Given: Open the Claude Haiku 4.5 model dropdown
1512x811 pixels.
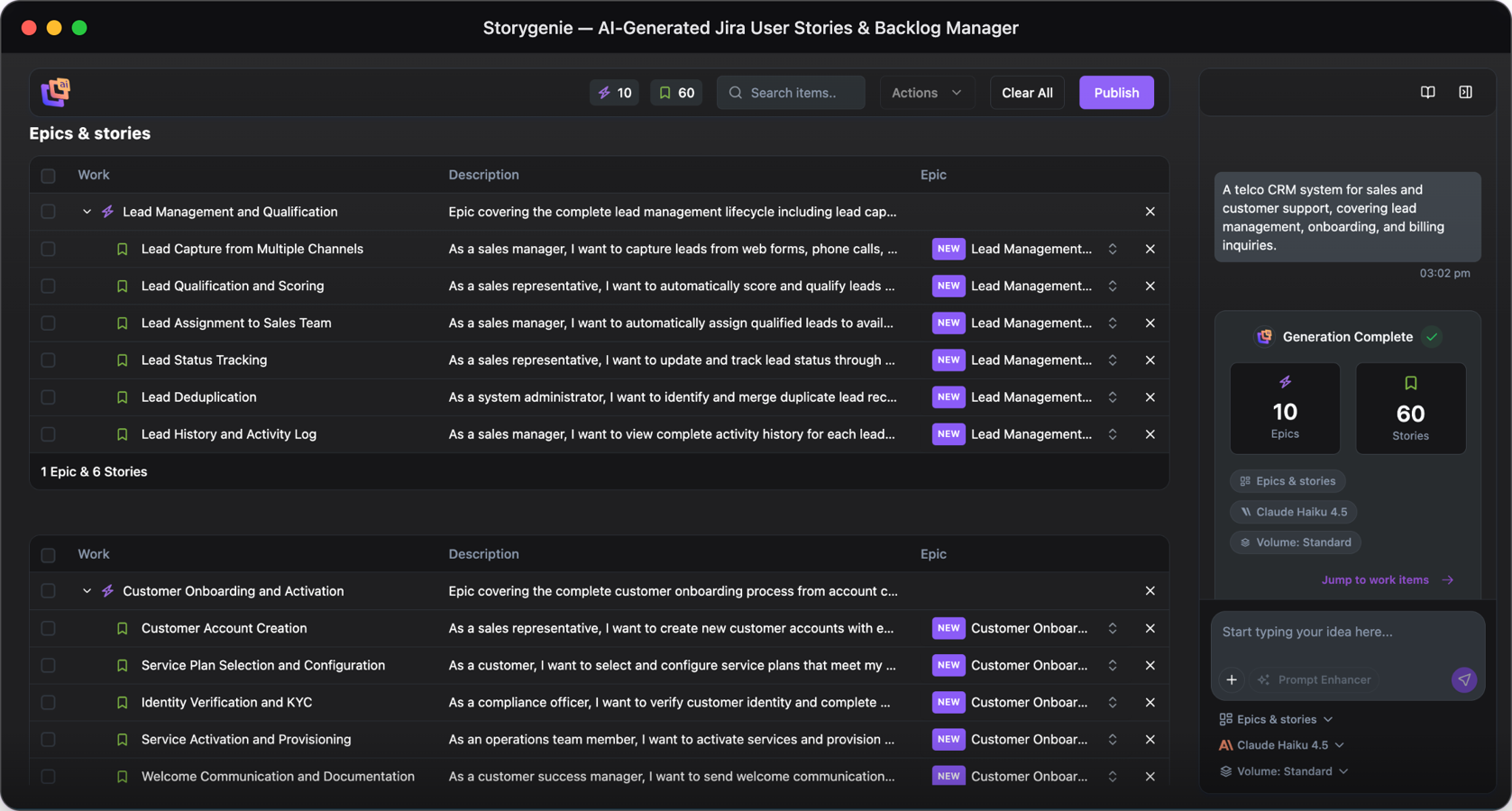Looking at the screenshot, I should (1280, 744).
